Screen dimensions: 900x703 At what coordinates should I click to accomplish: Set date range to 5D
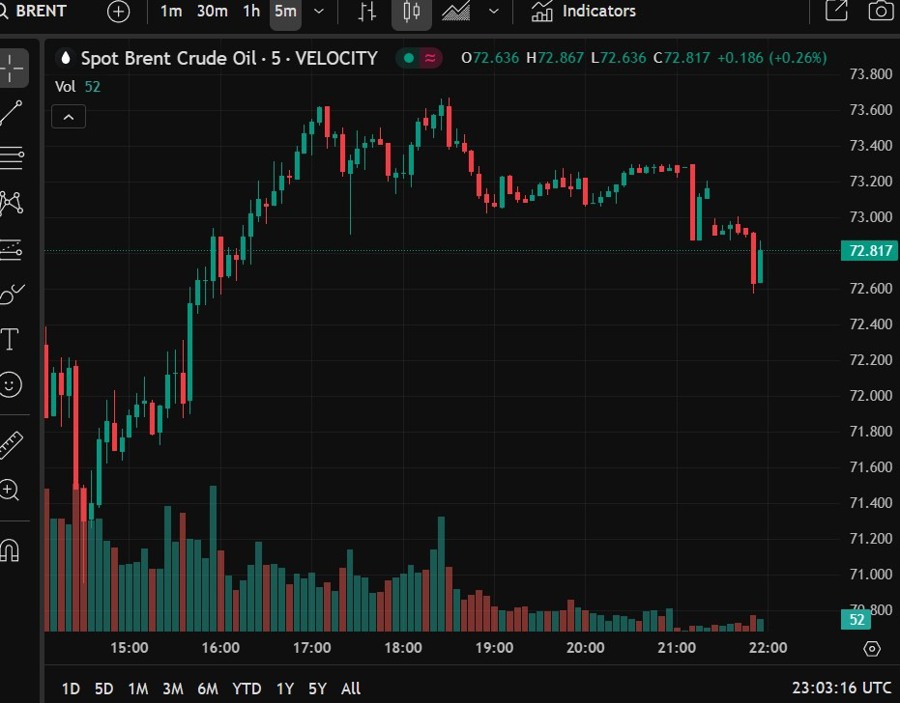(x=104, y=689)
